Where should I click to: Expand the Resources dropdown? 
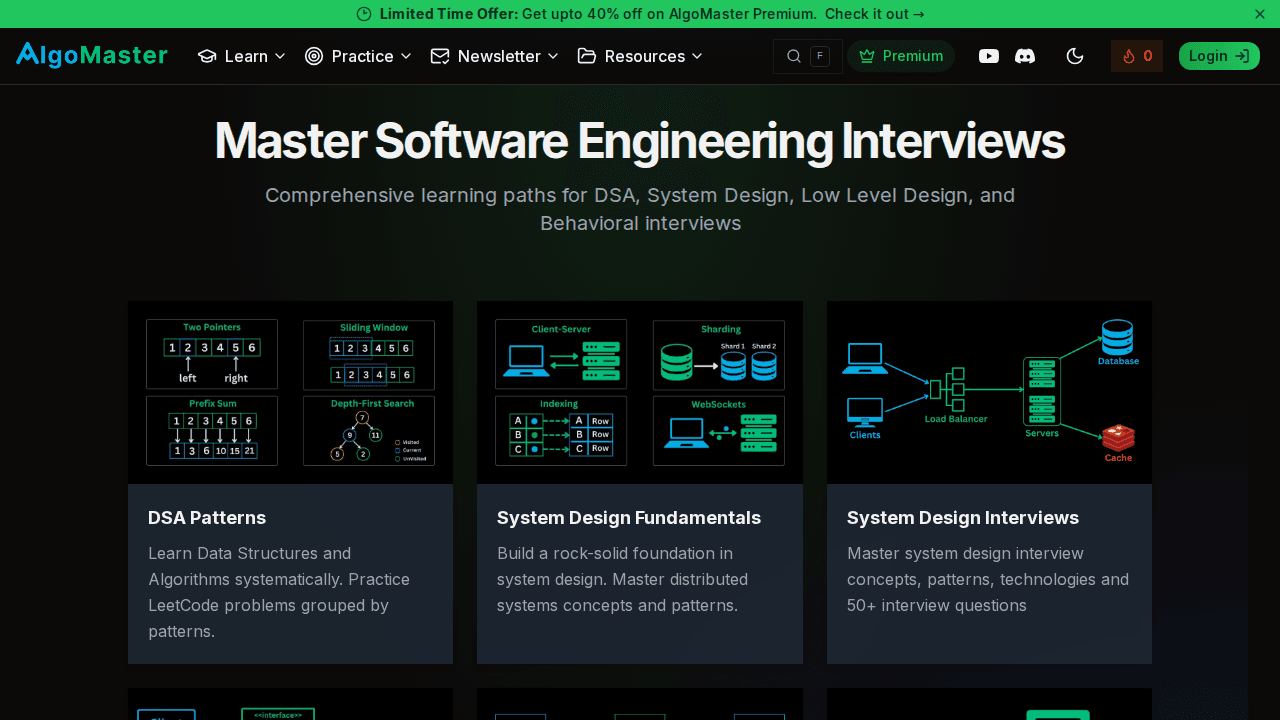pos(640,56)
